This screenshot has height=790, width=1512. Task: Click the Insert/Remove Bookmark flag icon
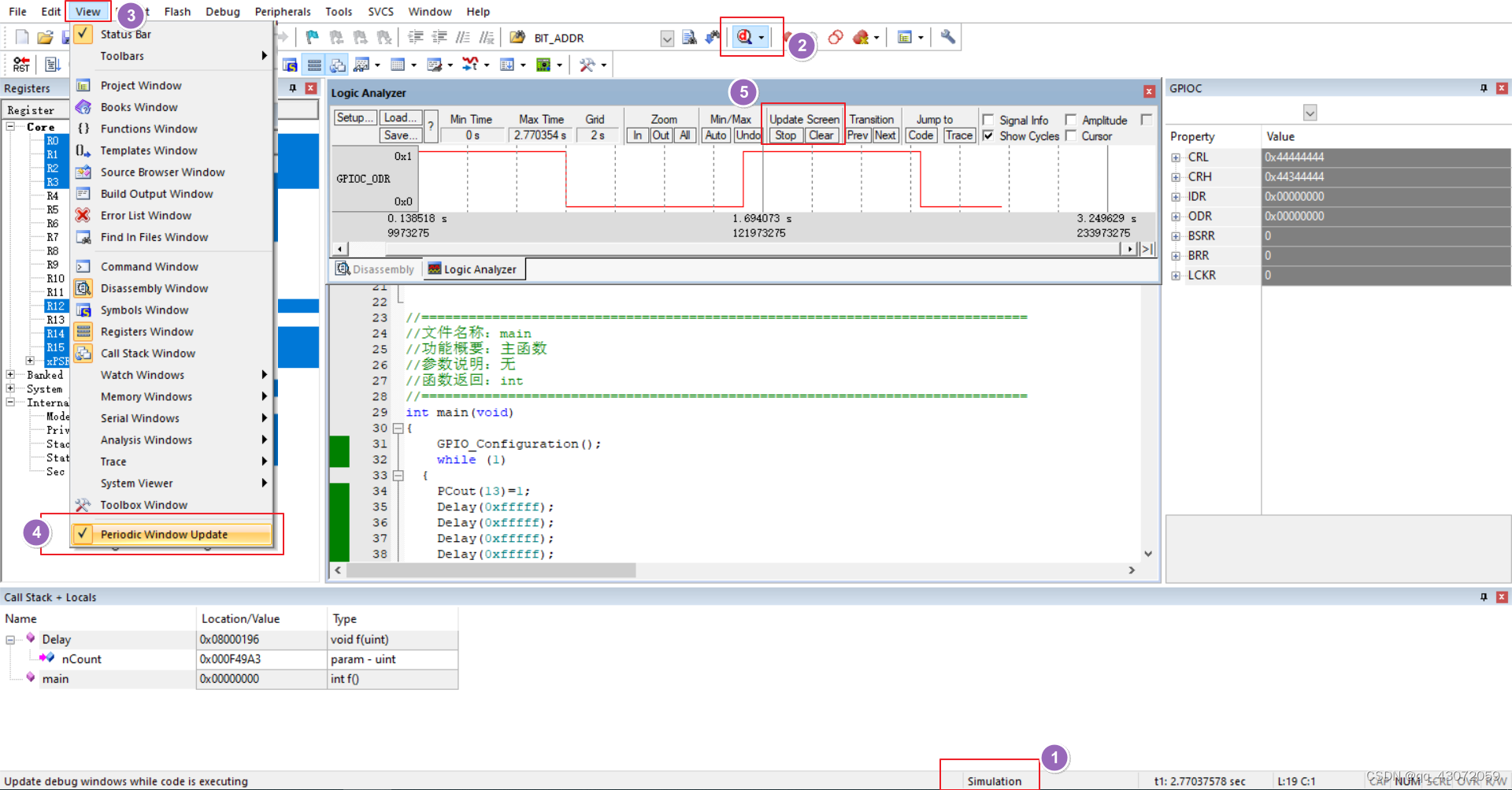(312, 37)
